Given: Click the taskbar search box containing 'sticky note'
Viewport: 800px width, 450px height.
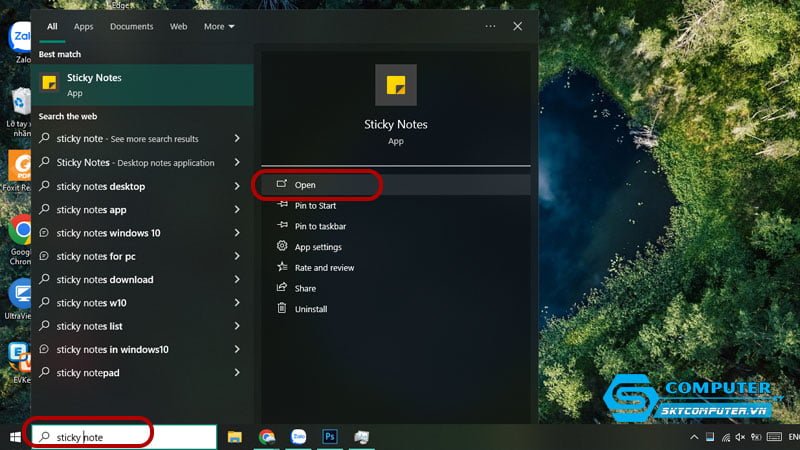Looking at the screenshot, I should [124, 437].
